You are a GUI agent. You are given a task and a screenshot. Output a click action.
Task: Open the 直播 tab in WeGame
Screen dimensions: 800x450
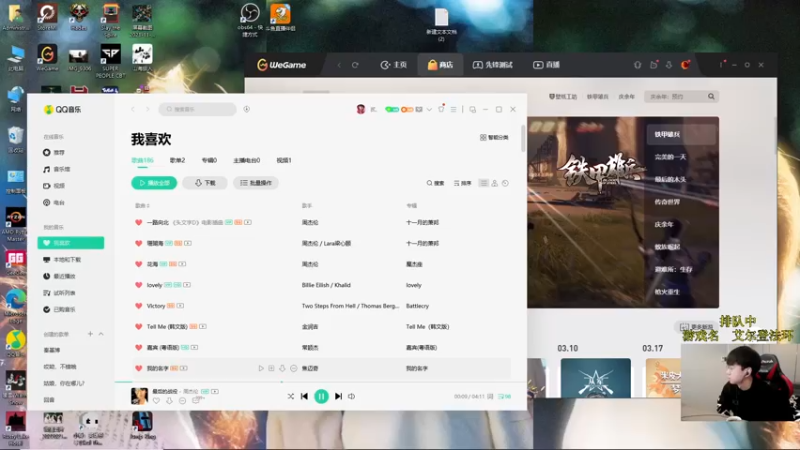[546, 65]
